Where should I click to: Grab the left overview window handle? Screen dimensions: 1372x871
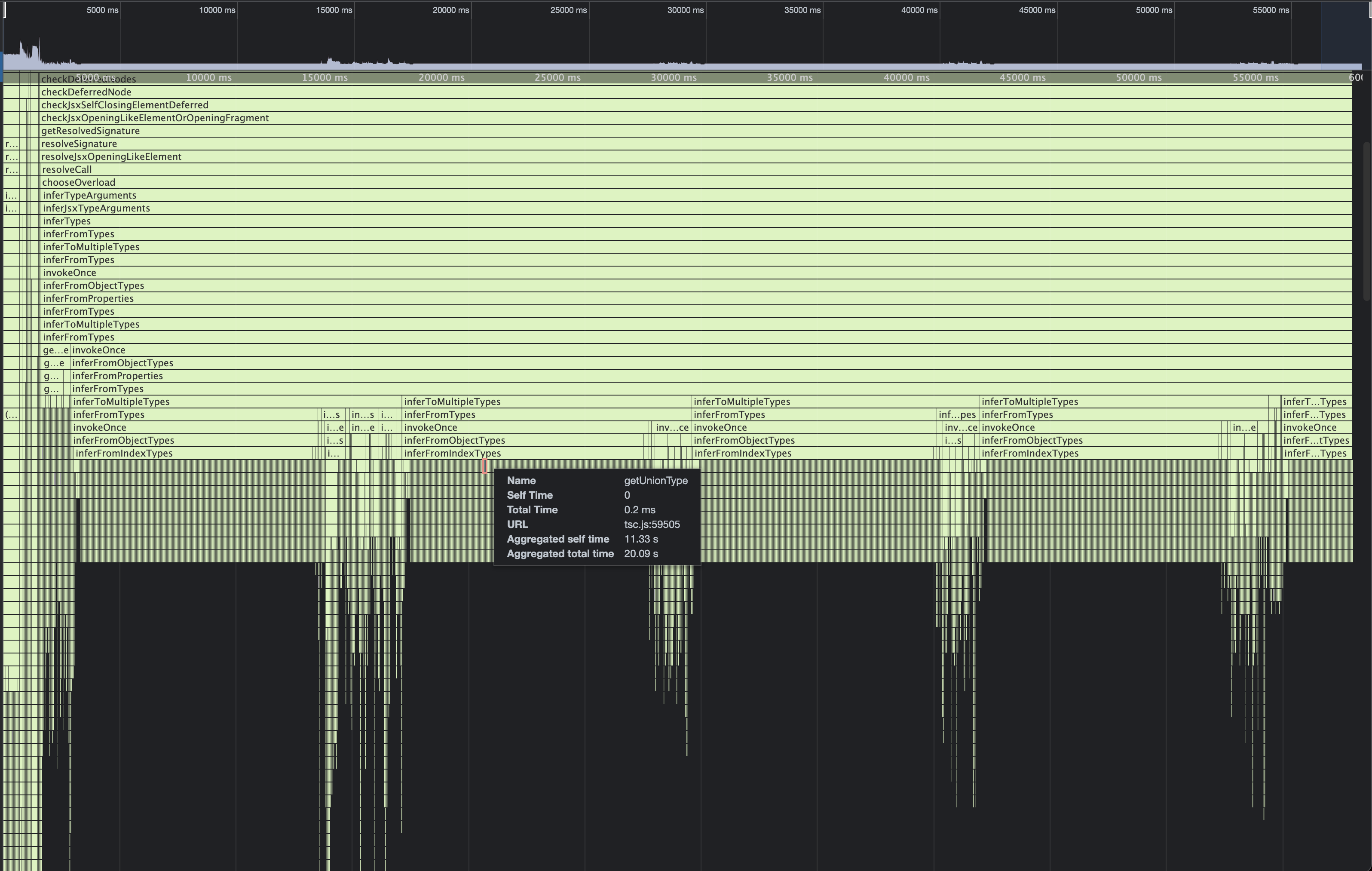pos(5,10)
